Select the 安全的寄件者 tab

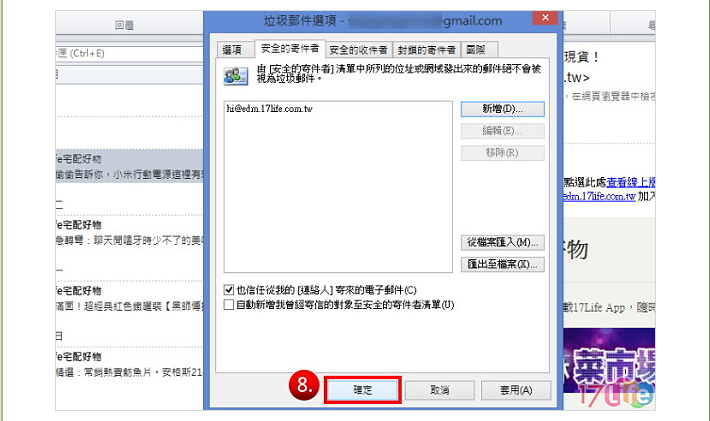tap(290, 48)
